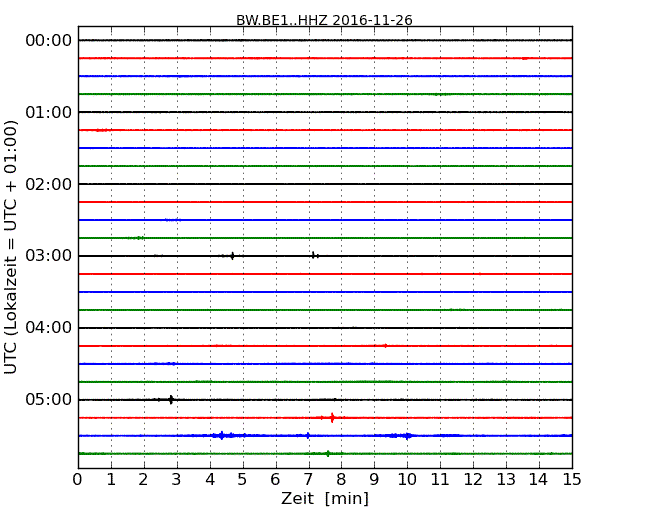The width and height of the screenshot is (650, 520).
Task: Click the red blip near minute 9.3
Action: [x=385, y=346]
